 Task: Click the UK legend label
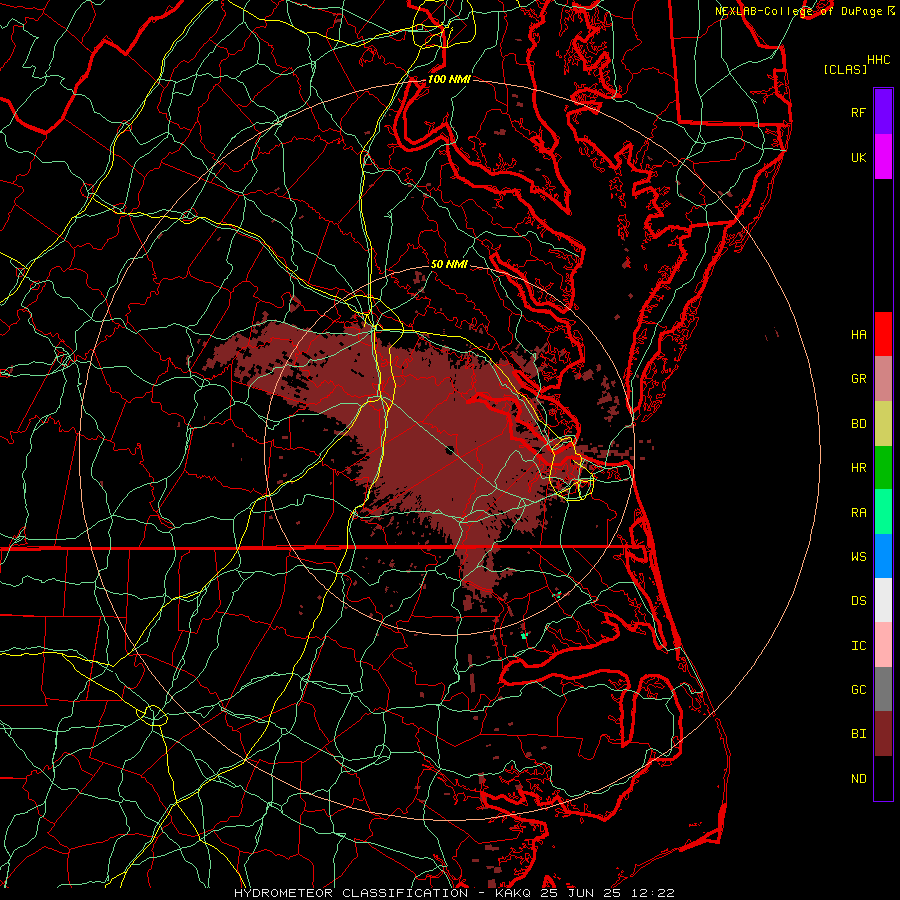click(x=858, y=157)
